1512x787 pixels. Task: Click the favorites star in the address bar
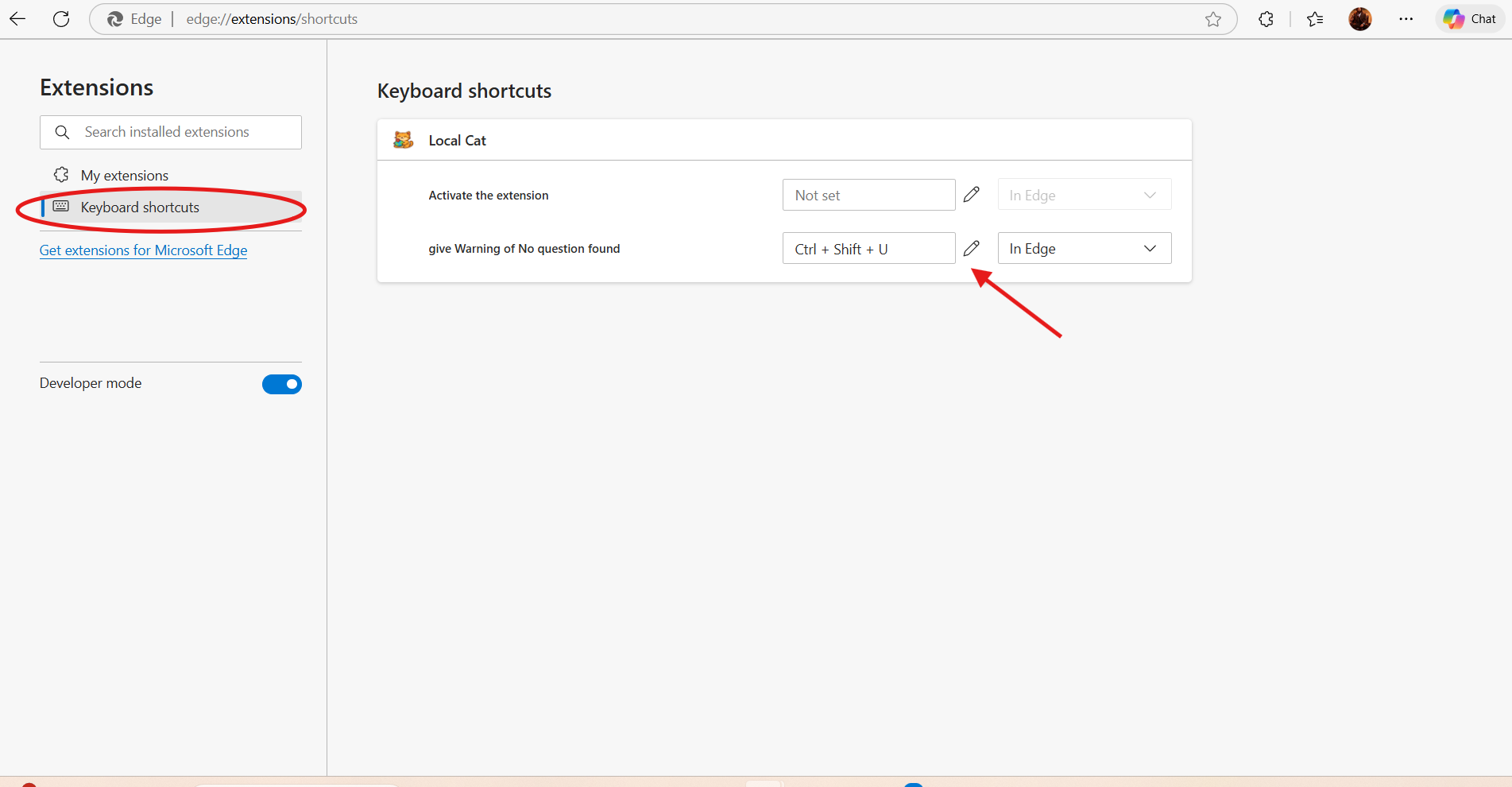coord(1213,18)
